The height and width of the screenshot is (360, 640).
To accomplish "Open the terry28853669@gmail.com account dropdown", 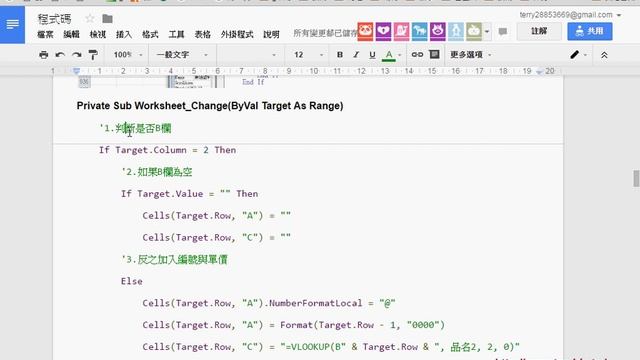I will (570, 15).
